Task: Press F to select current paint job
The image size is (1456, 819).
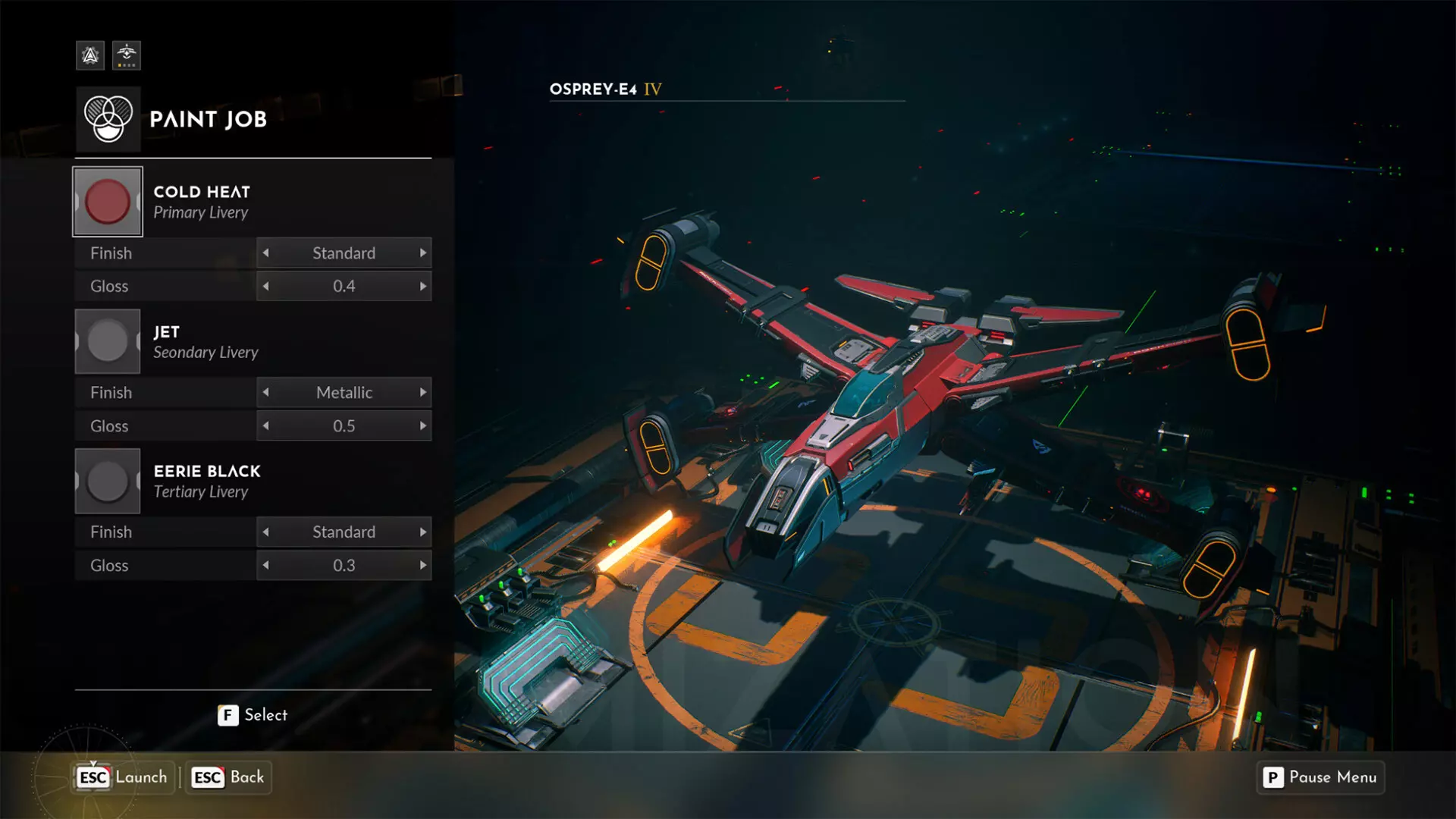Action: click(x=253, y=714)
